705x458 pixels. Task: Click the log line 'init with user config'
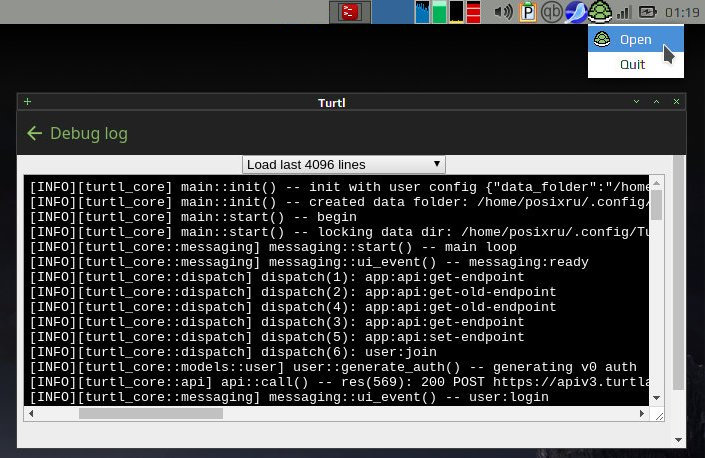(x=339, y=187)
